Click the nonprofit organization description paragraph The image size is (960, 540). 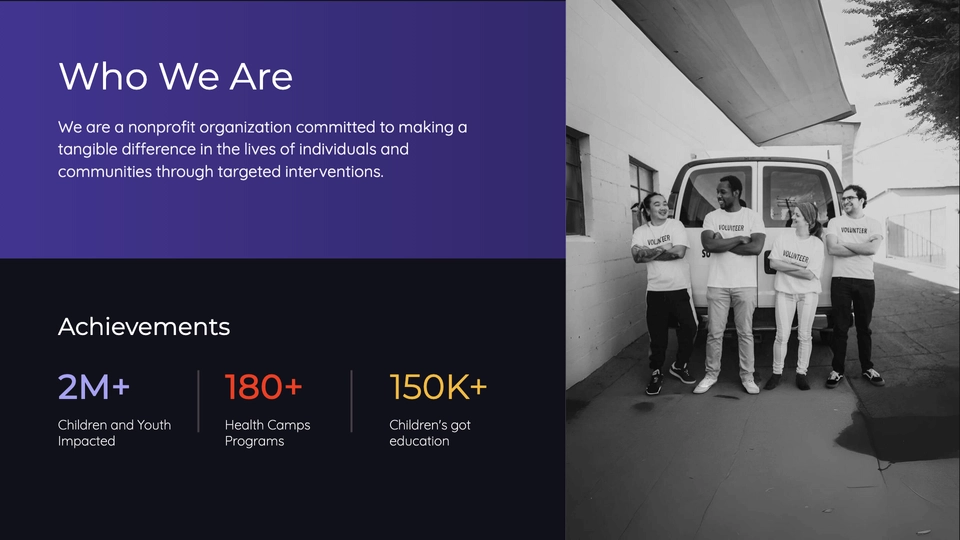pos(262,149)
